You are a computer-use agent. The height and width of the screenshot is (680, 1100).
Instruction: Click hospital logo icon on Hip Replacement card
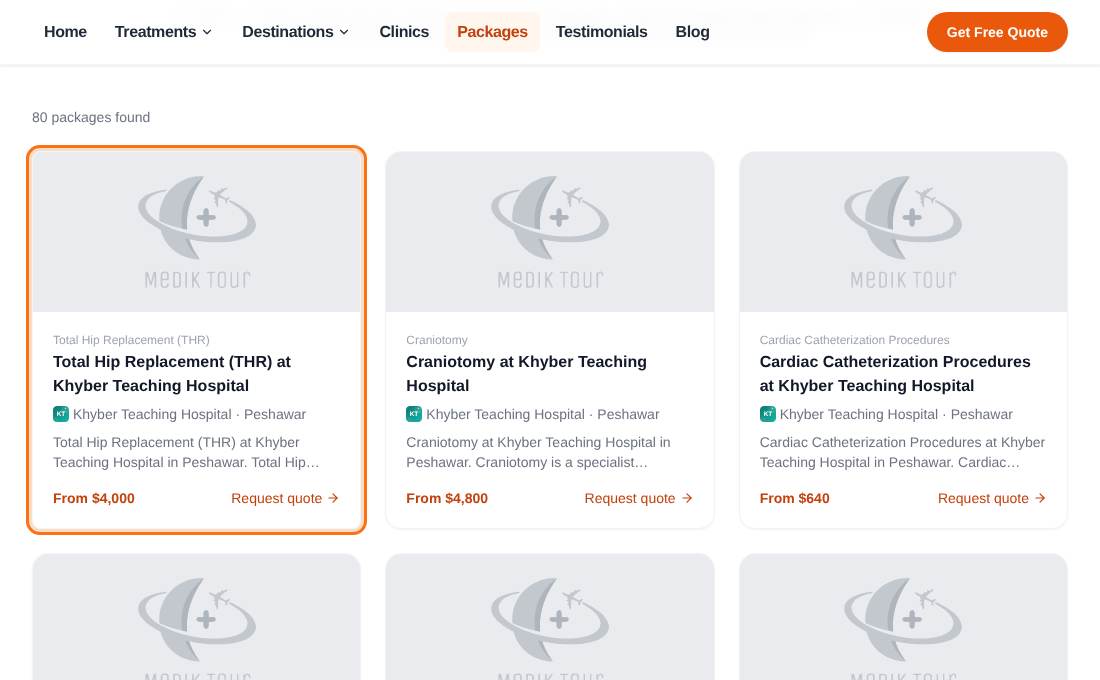(x=61, y=414)
